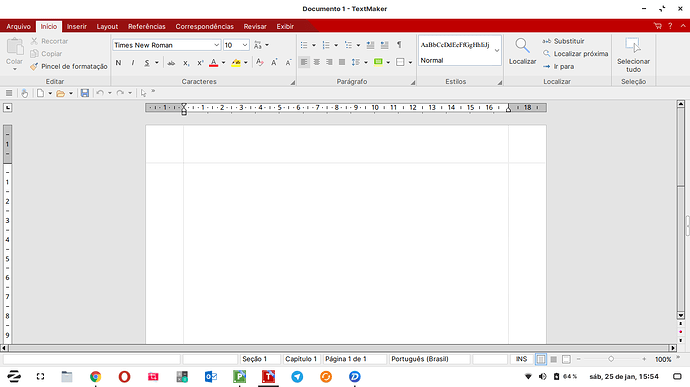Viewport: 690px width, 387px height.
Task: Increase paragraph indent
Action: point(384,45)
